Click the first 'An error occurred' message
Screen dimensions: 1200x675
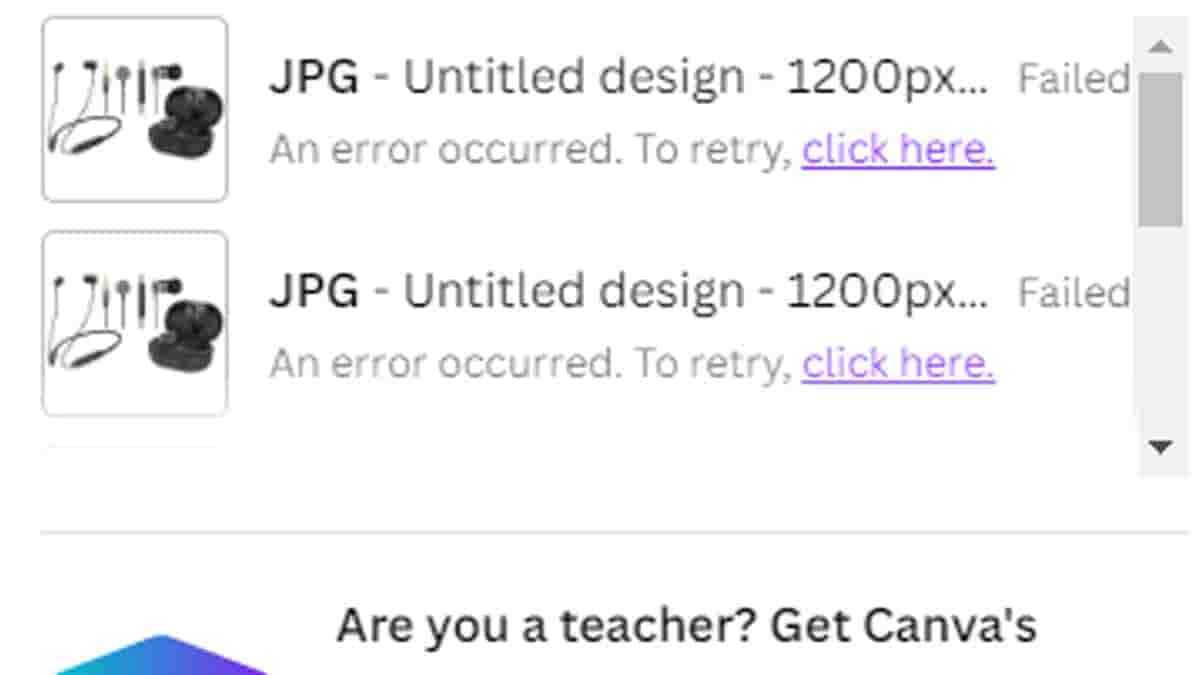coord(530,150)
